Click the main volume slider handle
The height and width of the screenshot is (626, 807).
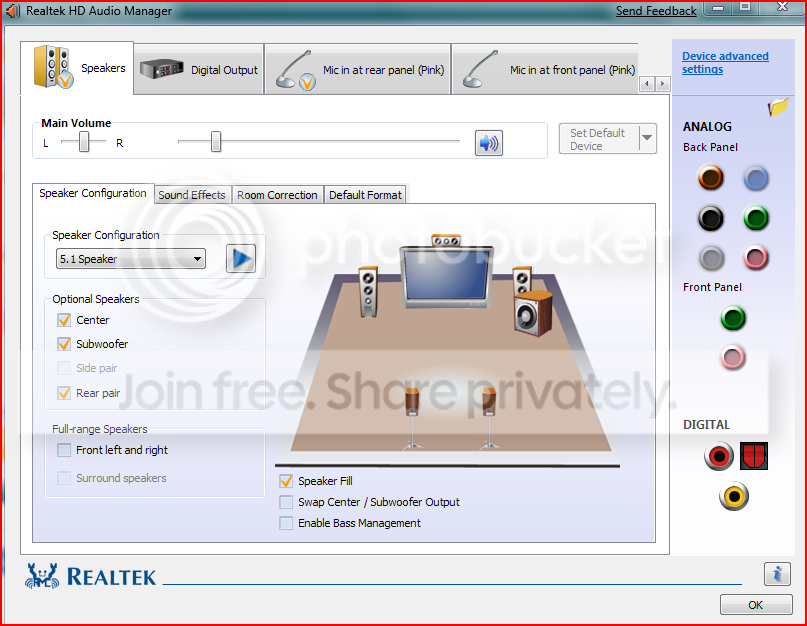(216, 142)
